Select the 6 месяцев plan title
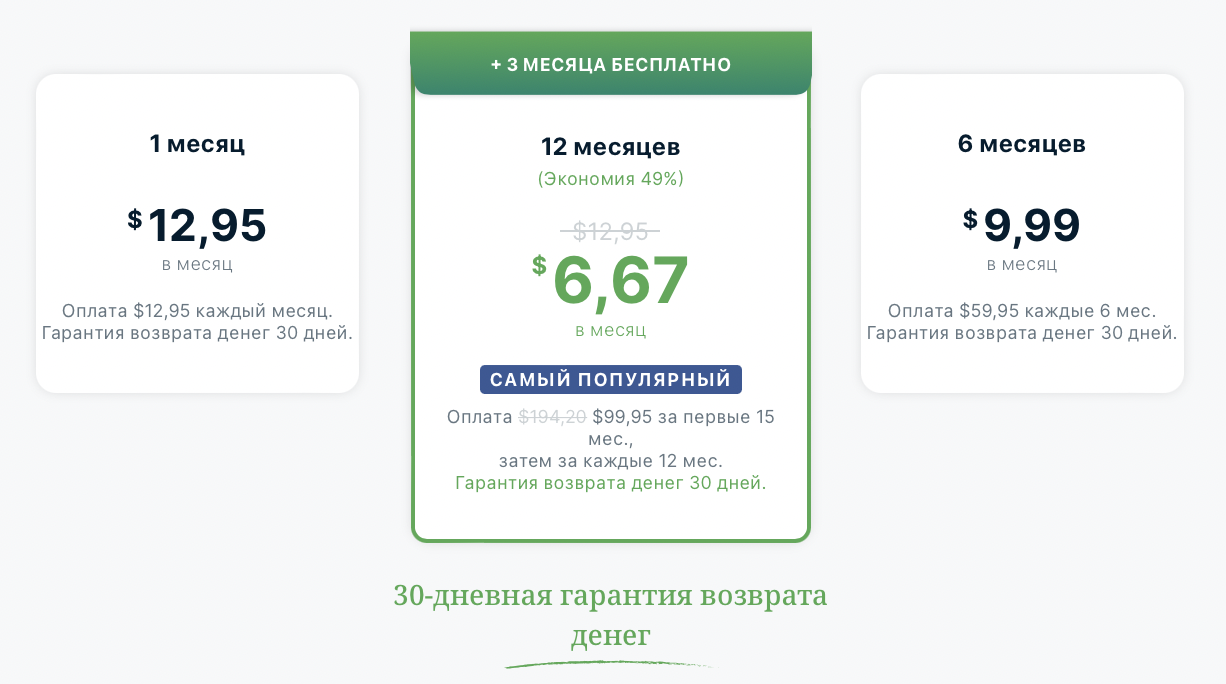 1022,144
